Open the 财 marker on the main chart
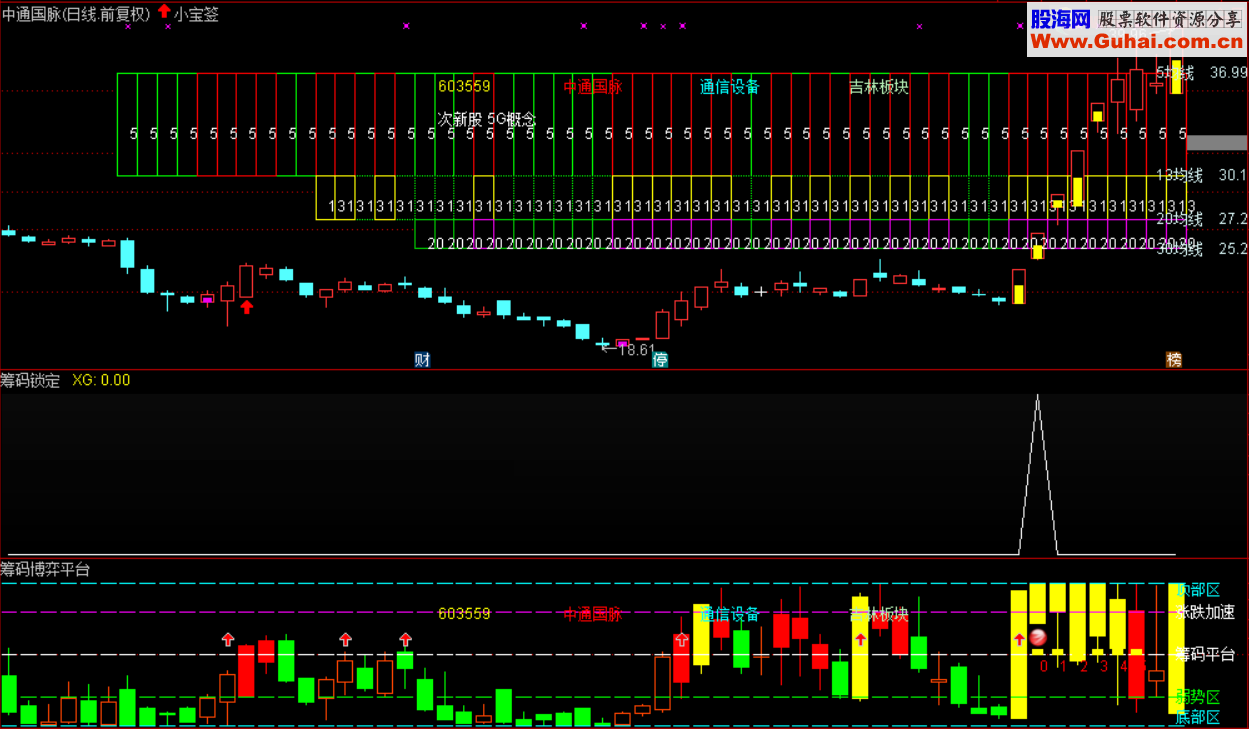This screenshot has width=1249, height=729. click(x=422, y=360)
